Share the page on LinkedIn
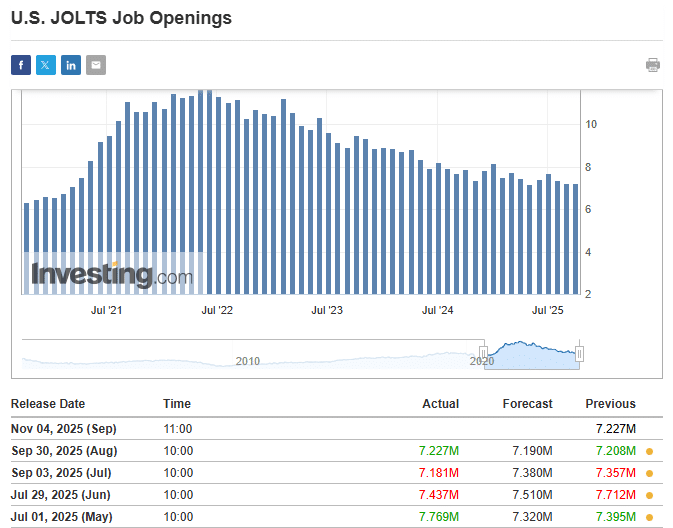 coord(71,65)
